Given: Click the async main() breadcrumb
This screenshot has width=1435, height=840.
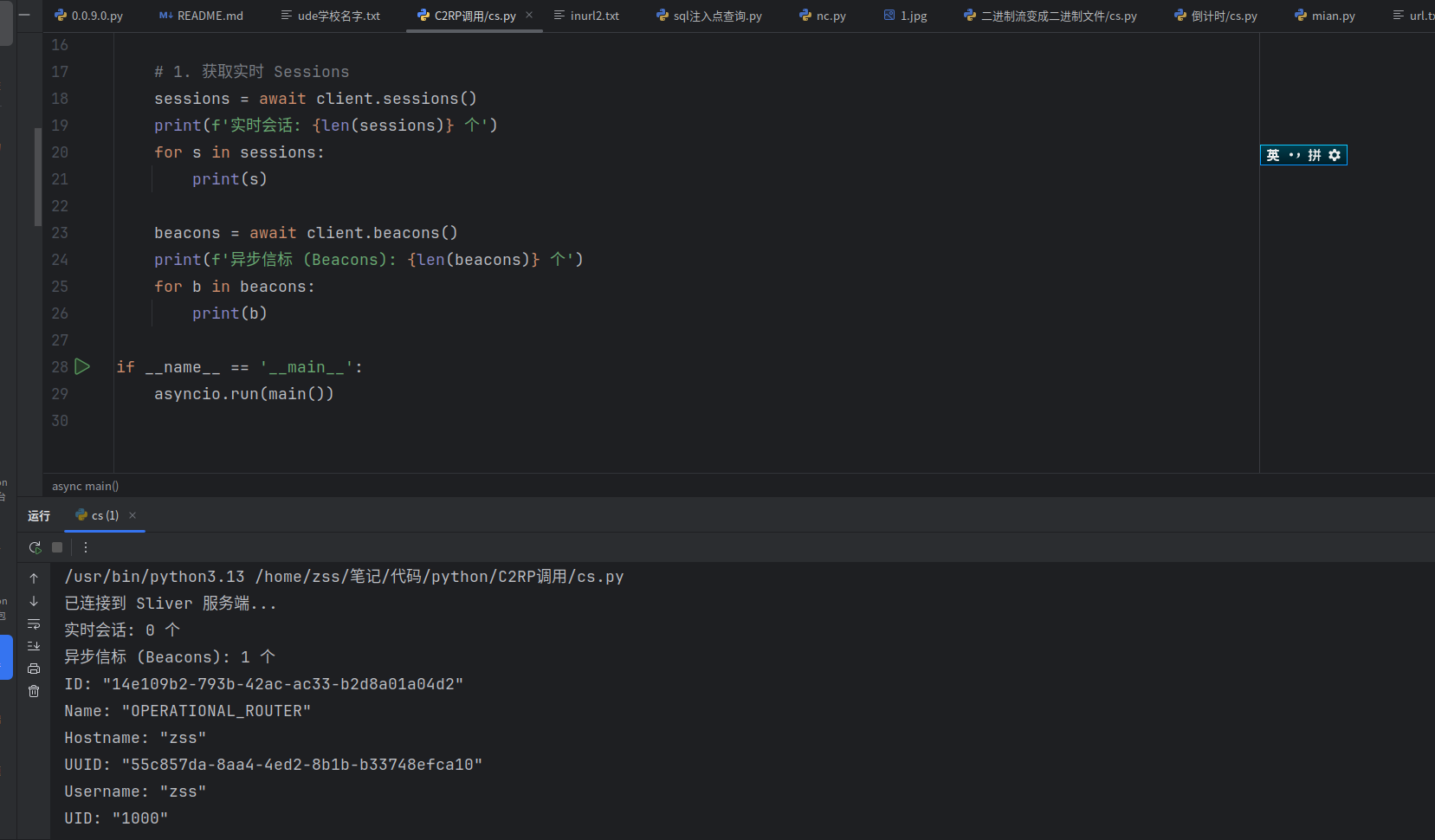Looking at the screenshot, I should [85, 486].
